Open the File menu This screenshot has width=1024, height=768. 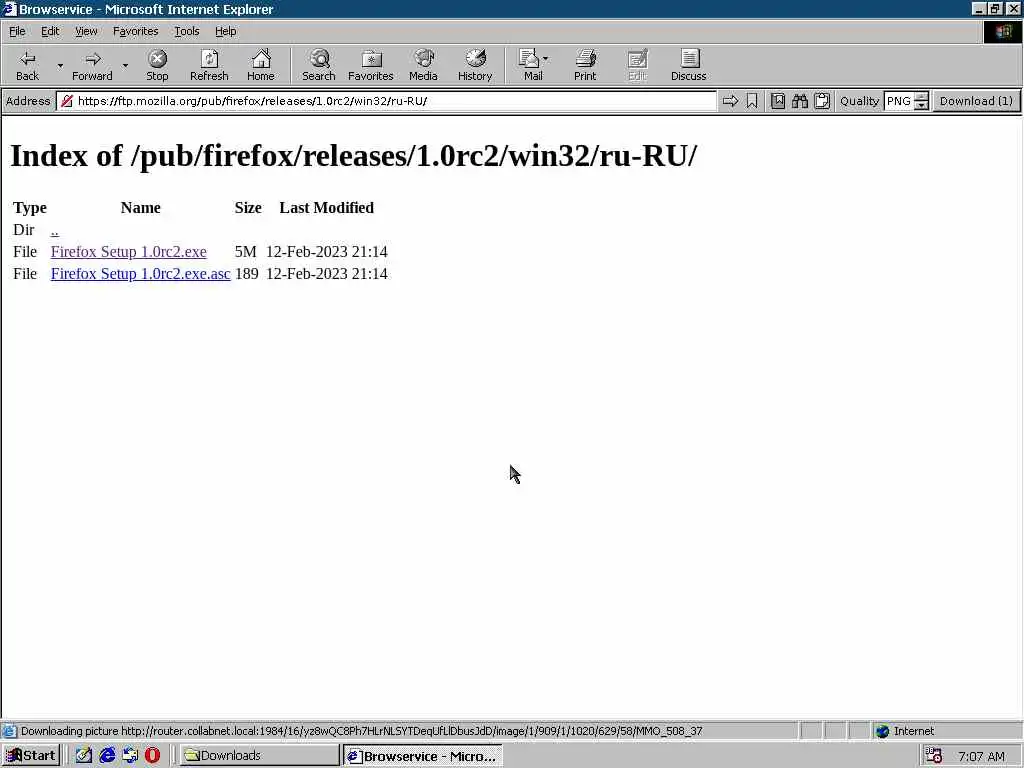tap(17, 31)
